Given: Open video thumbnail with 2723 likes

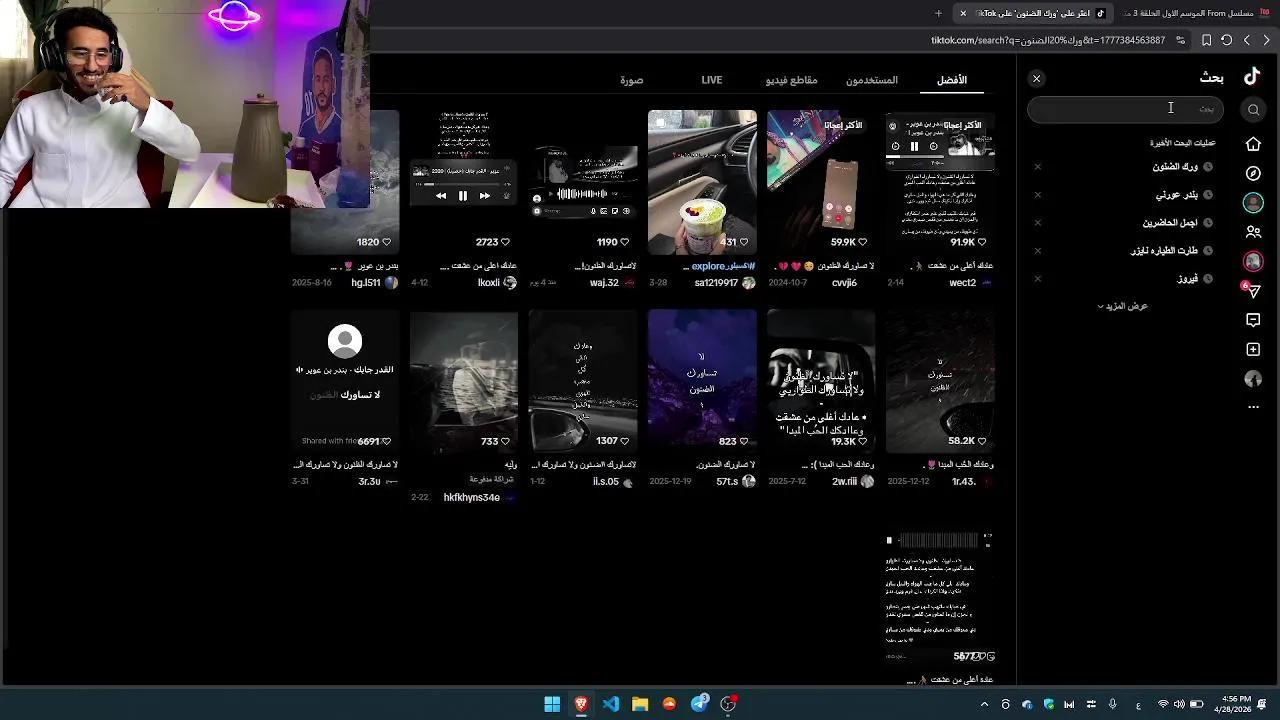Looking at the screenshot, I should (464, 182).
